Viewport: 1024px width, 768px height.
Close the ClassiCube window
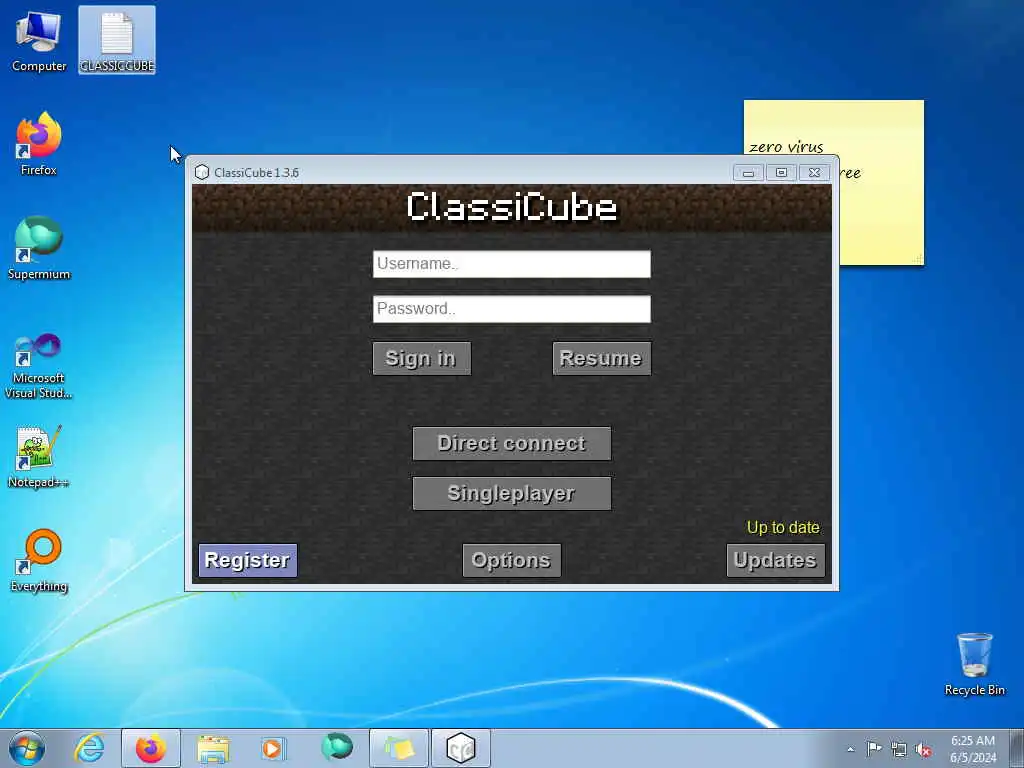(x=814, y=172)
